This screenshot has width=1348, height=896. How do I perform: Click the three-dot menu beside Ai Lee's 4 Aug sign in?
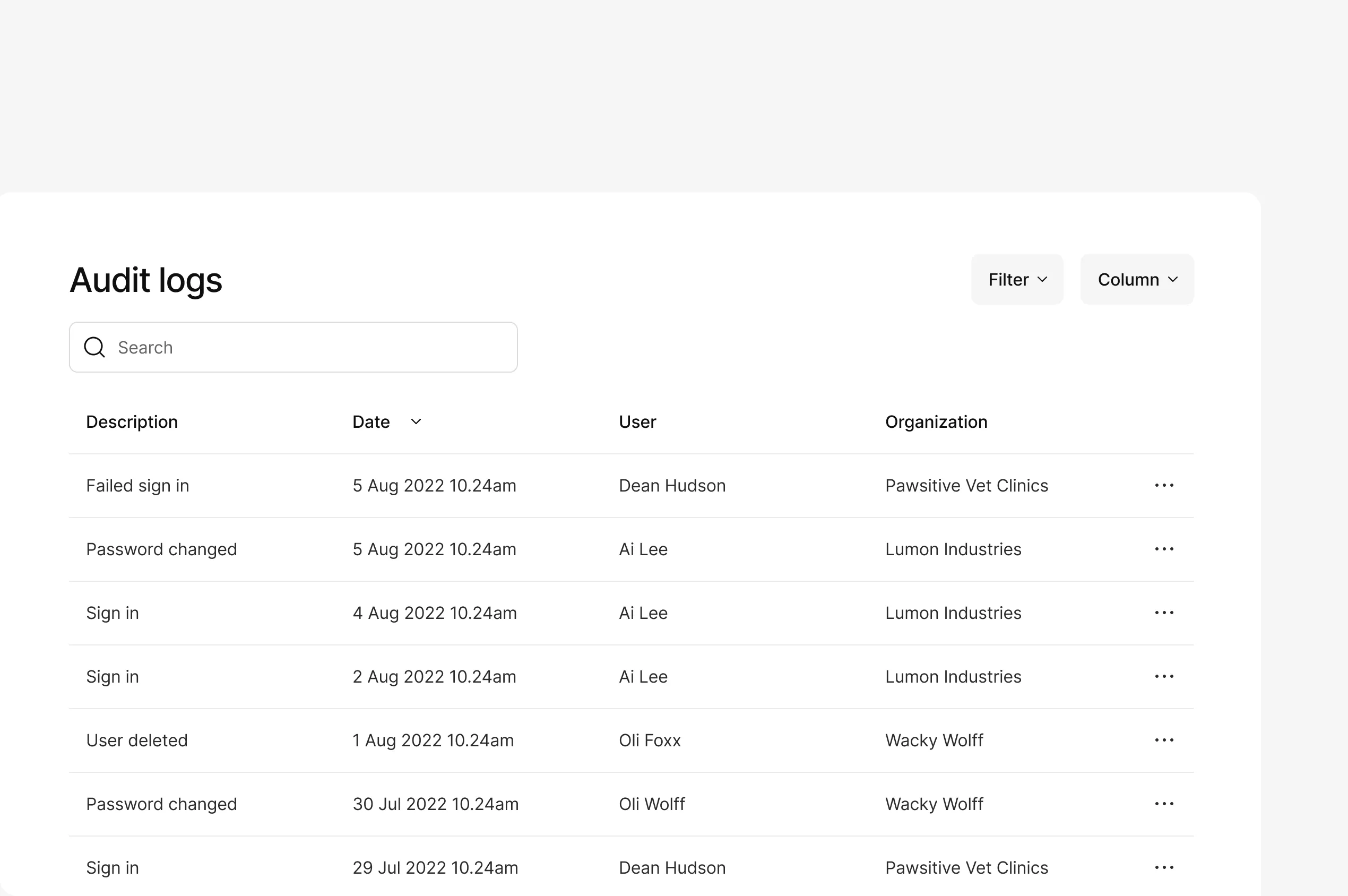pos(1165,613)
